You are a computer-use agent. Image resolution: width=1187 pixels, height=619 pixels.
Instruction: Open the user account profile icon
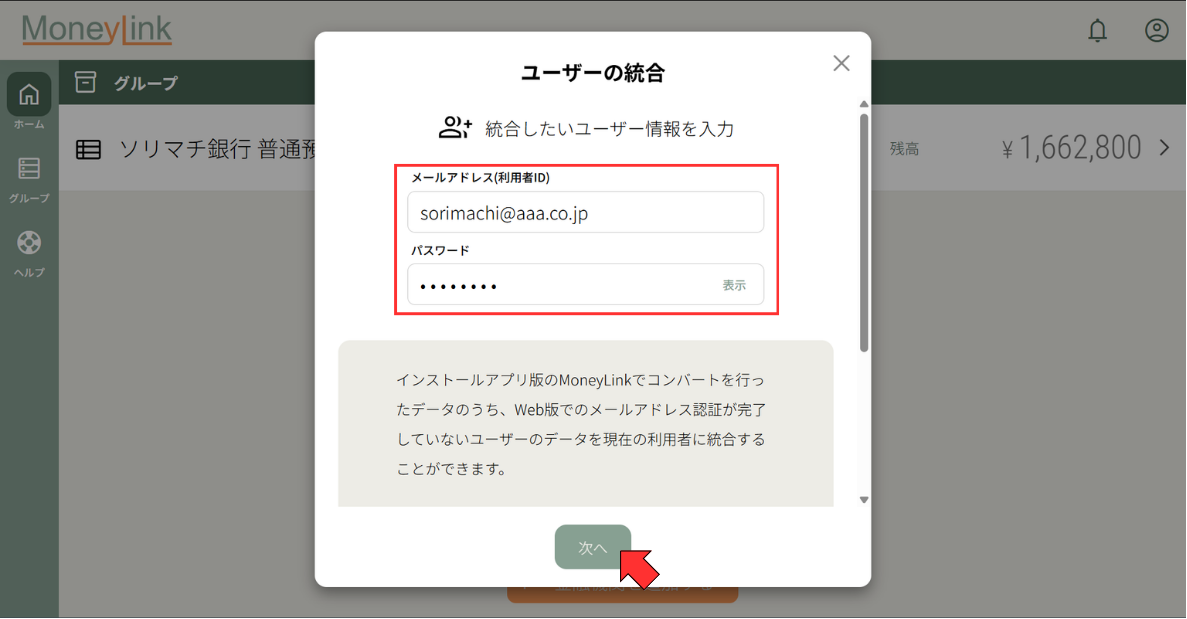coord(1156,30)
